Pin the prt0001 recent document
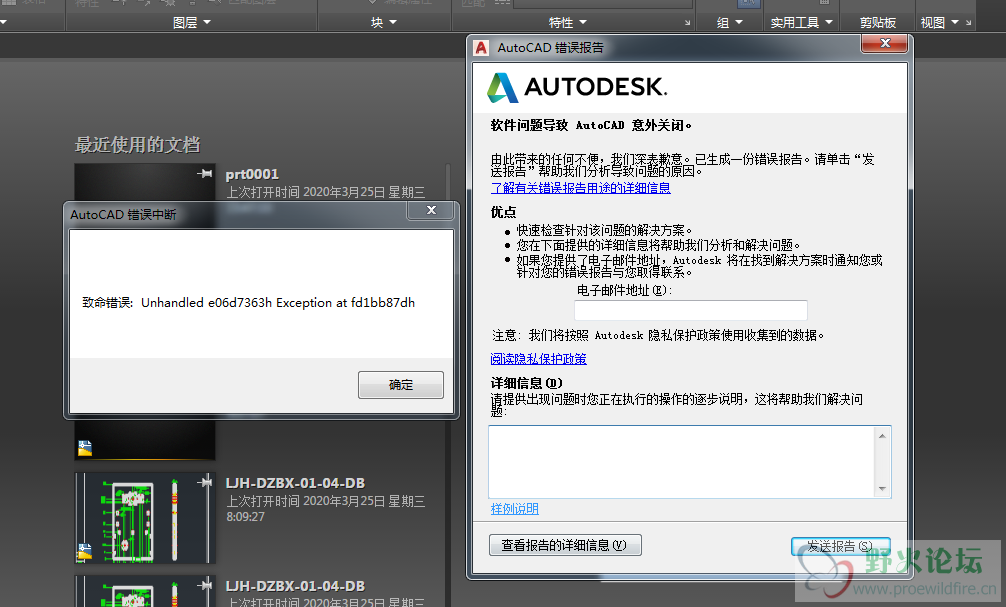 205,173
